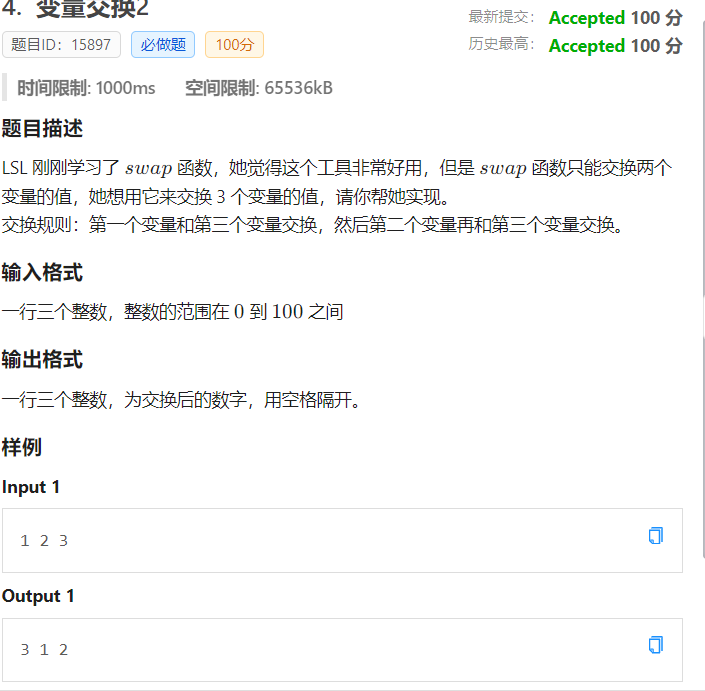The image size is (705, 691).
Task: Copy the Output 1 sample data
Action: (656, 645)
